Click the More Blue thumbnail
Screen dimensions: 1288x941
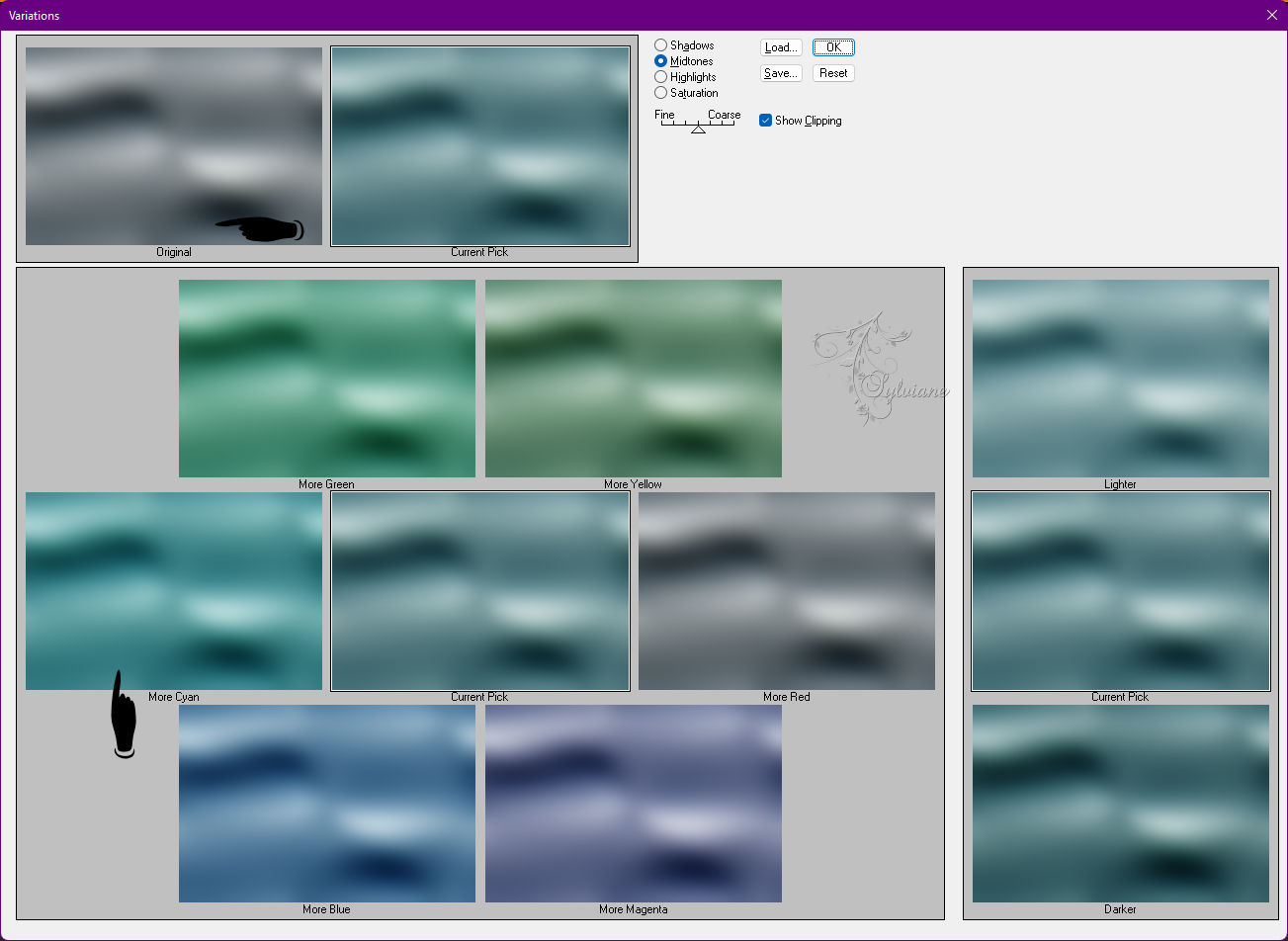click(x=327, y=804)
